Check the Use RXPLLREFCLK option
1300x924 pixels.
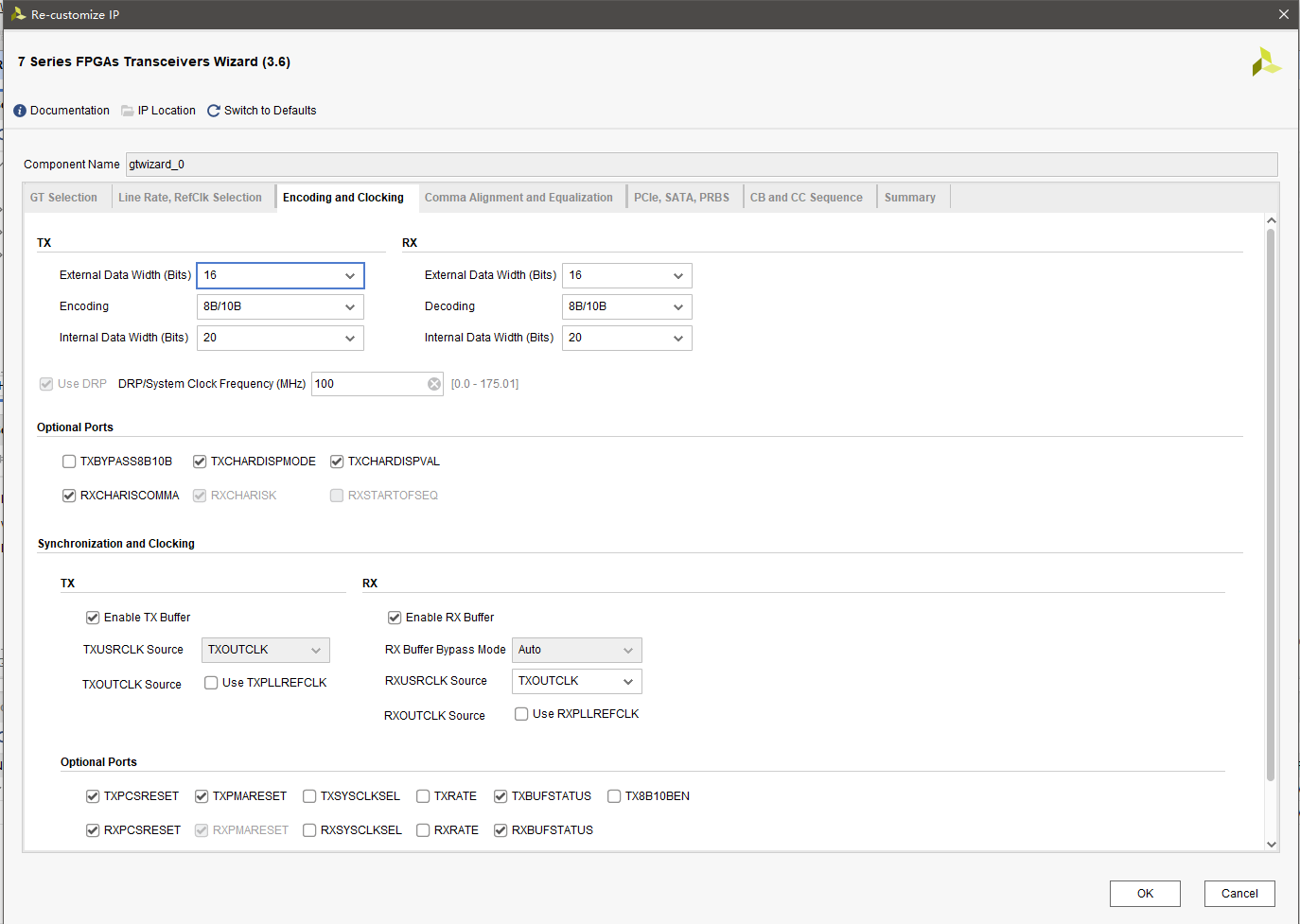pos(521,714)
